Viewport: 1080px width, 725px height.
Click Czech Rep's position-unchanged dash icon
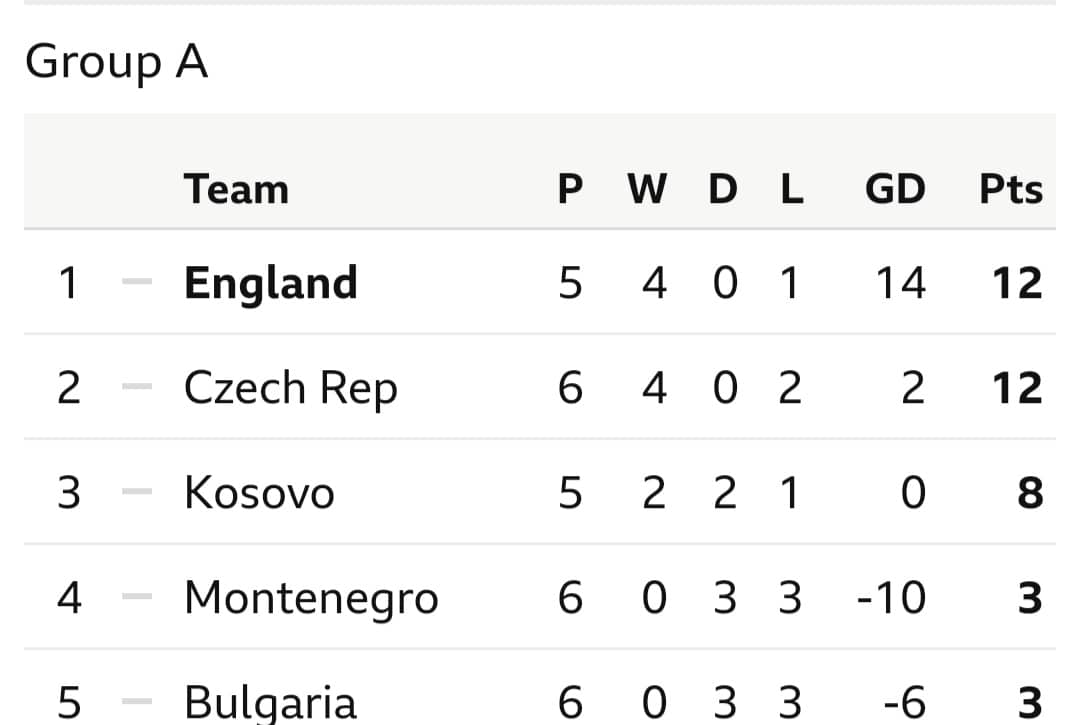pyautogui.click(x=136, y=386)
